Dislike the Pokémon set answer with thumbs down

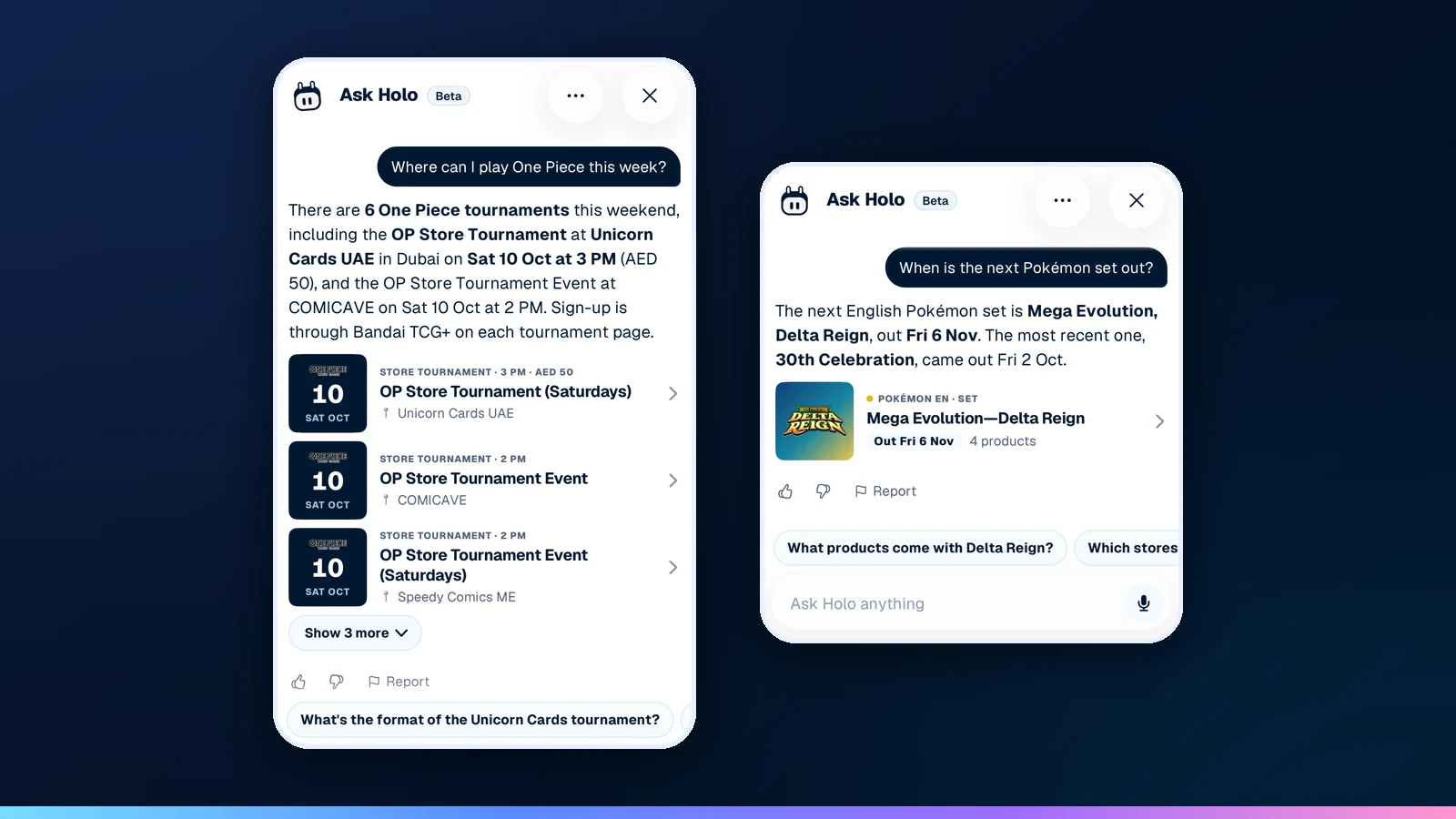[x=824, y=491]
